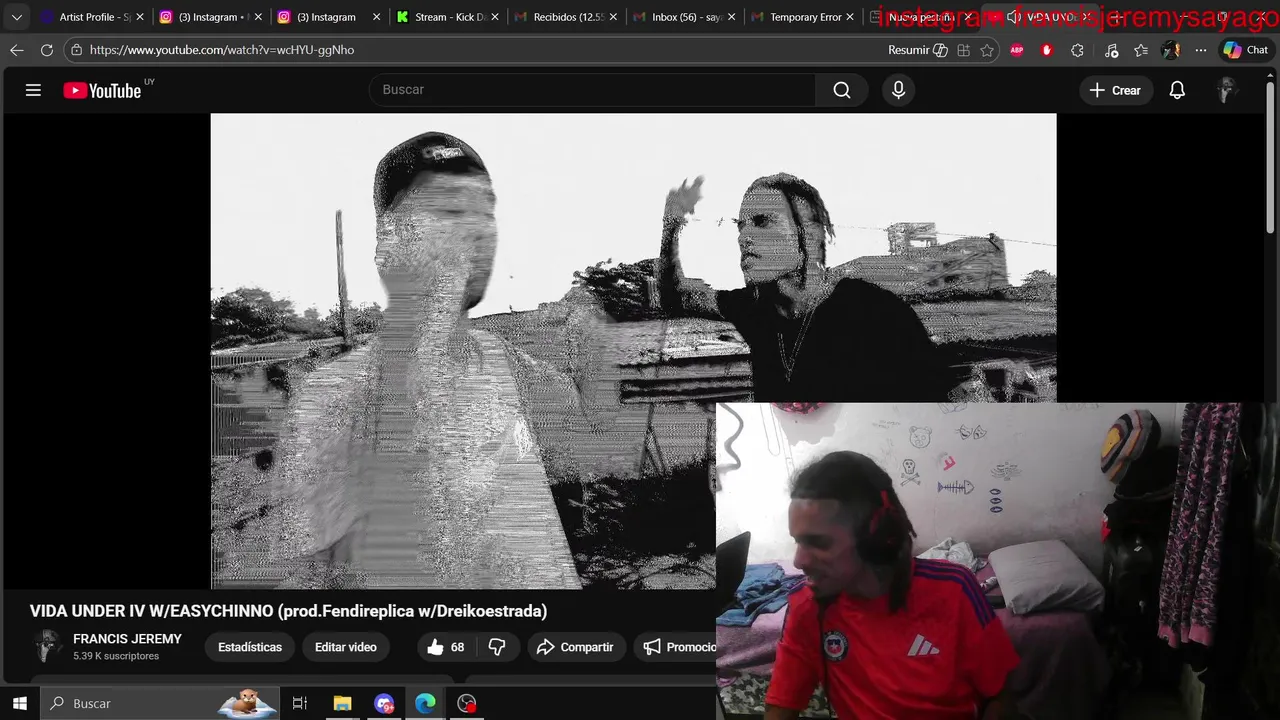Dislike the video with thumbs down
The image size is (1280, 720).
coord(497,647)
